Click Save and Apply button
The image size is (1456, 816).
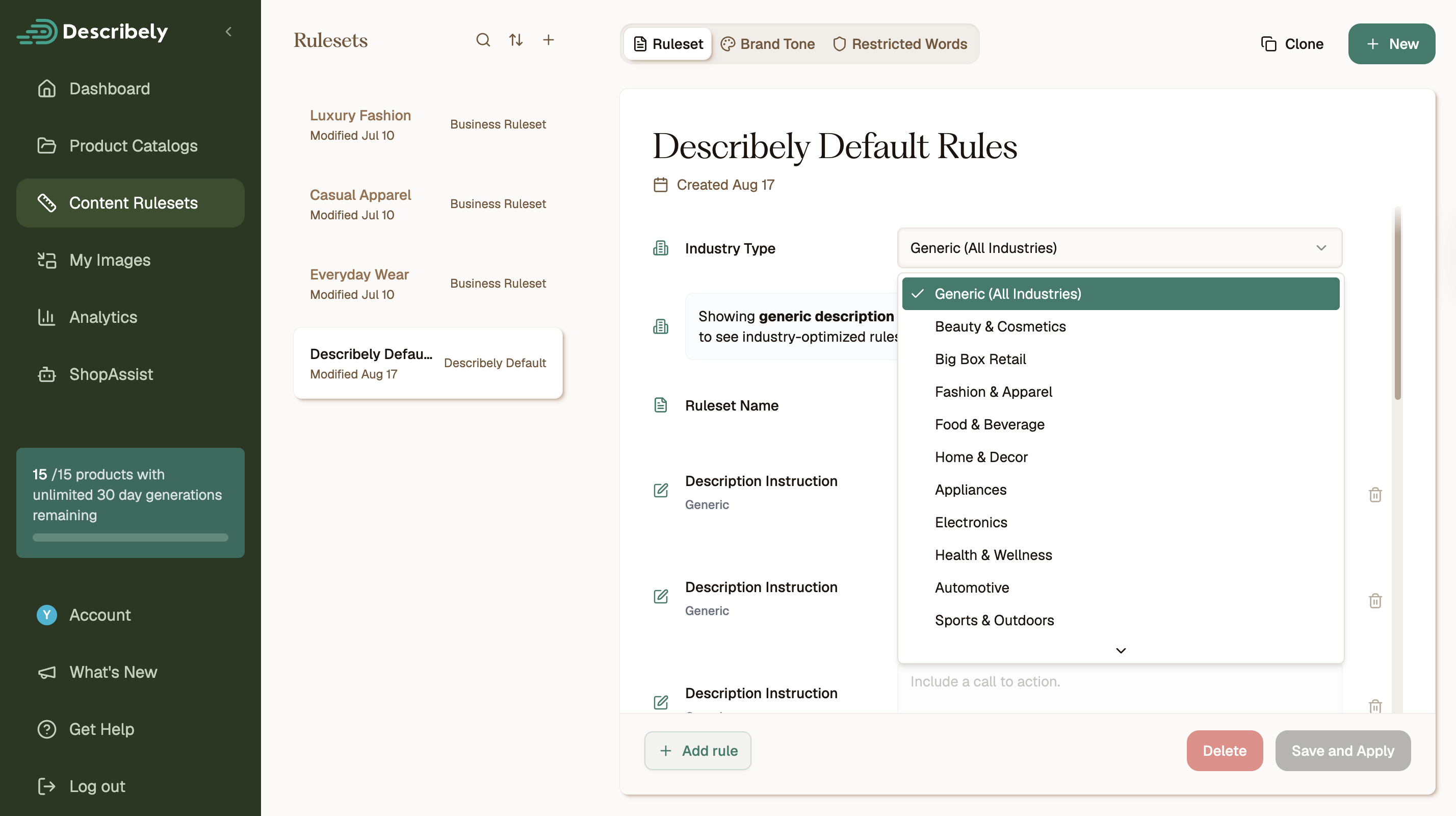pyautogui.click(x=1343, y=751)
